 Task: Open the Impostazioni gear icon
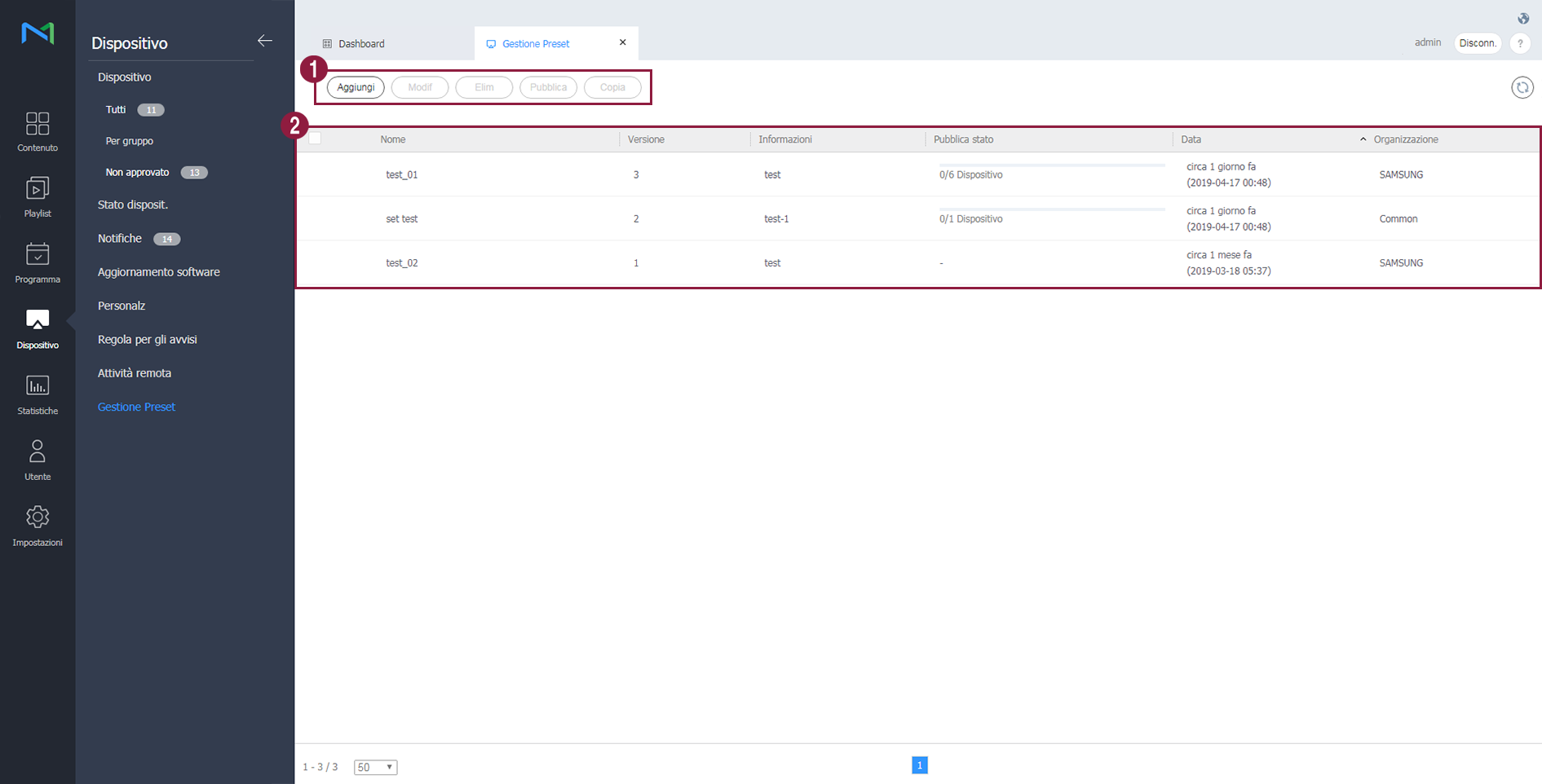pos(38,518)
